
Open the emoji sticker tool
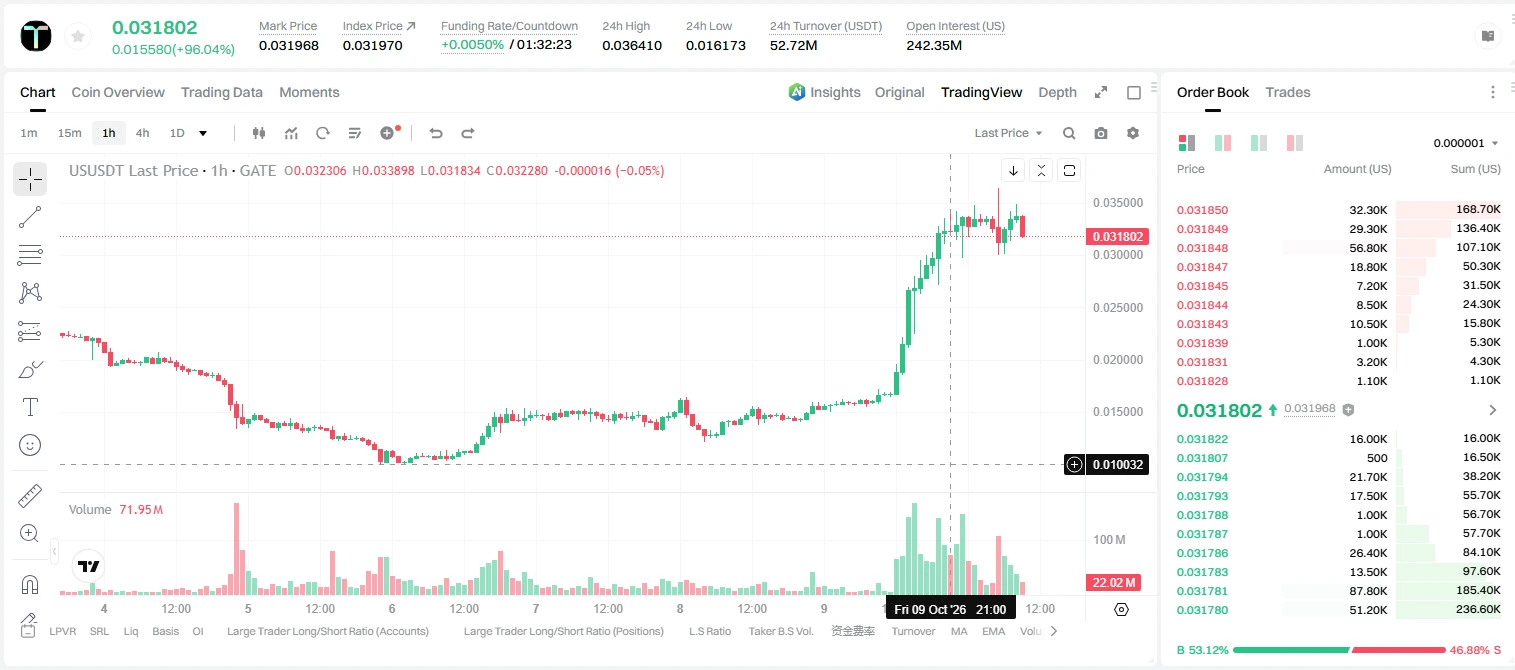(x=30, y=445)
